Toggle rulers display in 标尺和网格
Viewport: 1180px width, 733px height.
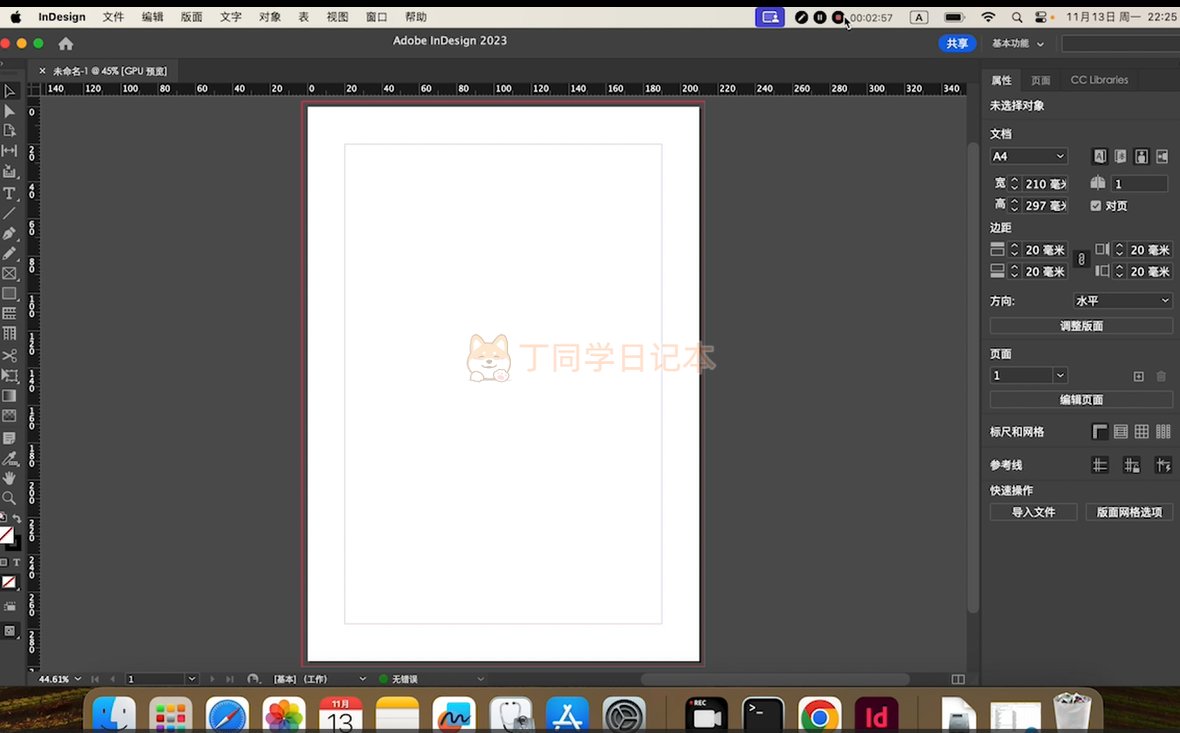coord(1100,432)
